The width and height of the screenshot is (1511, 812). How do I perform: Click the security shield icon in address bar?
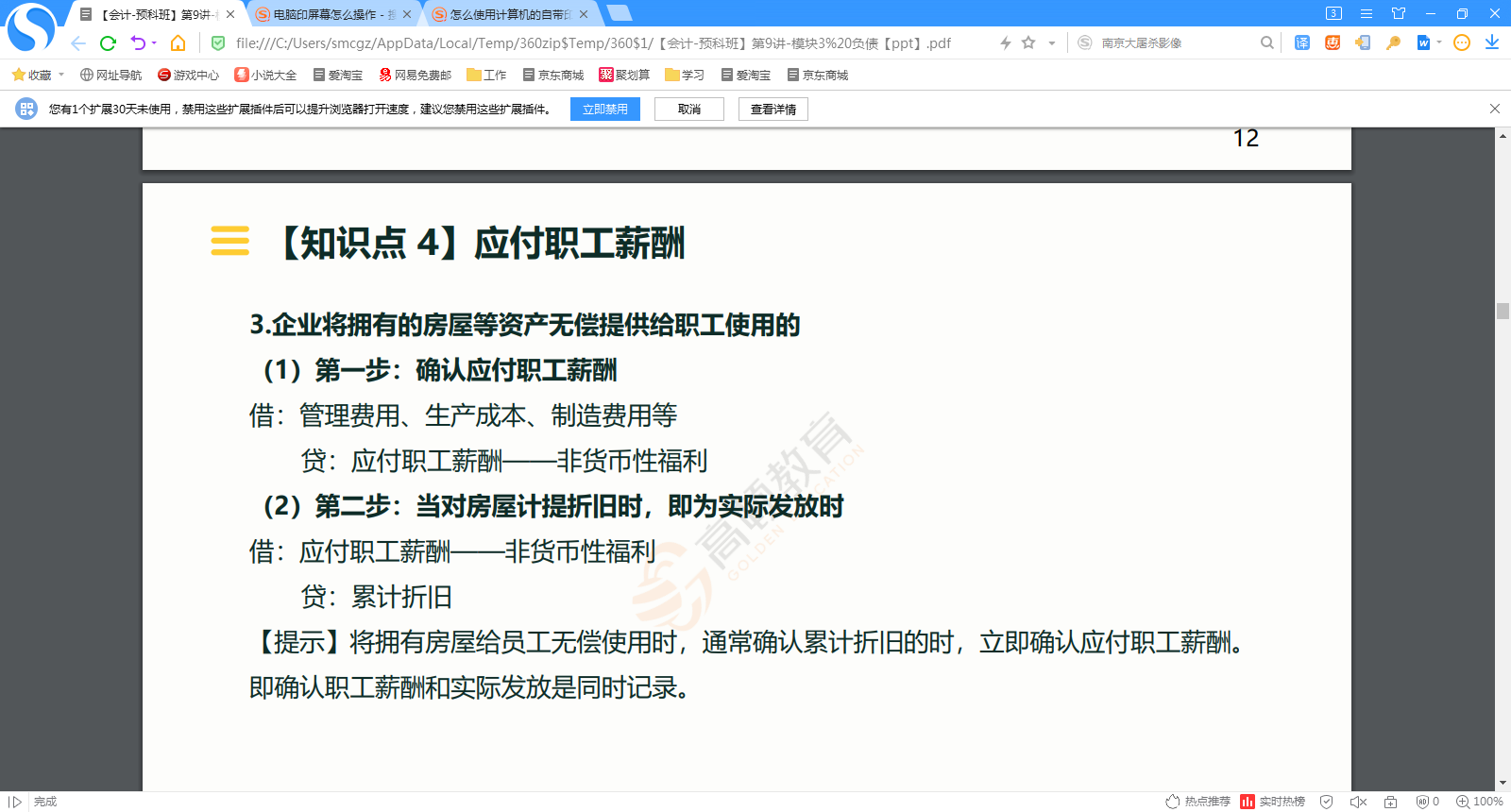(x=218, y=43)
